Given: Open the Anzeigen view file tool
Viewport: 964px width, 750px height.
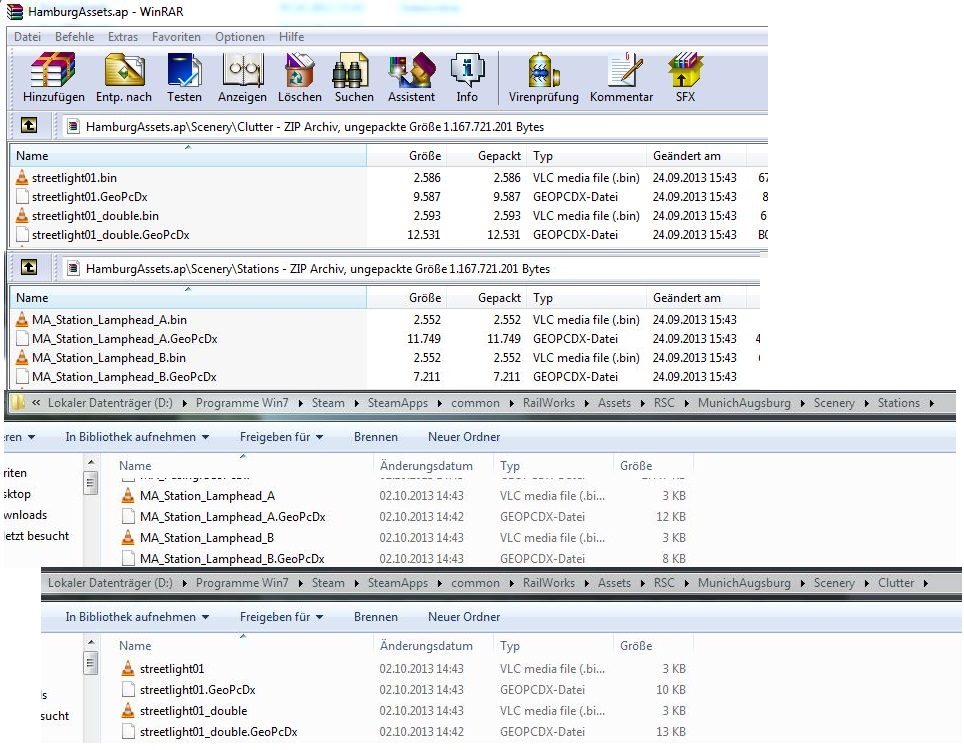Looking at the screenshot, I should coord(242,78).
